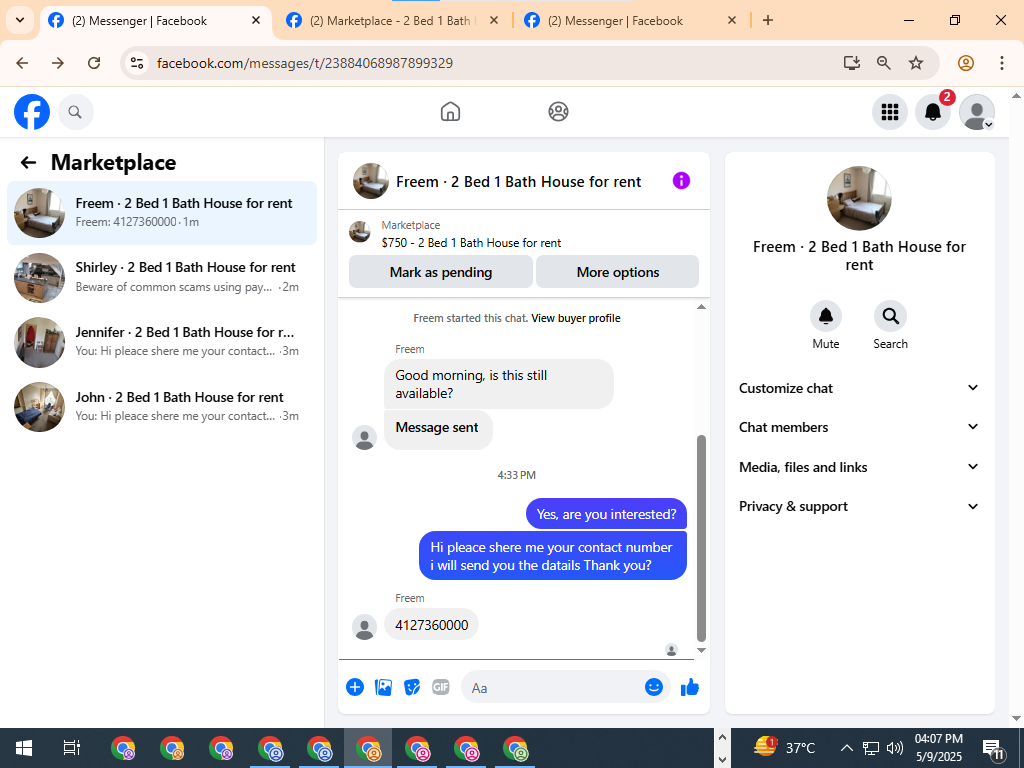
Task: Open the Facebook search magnifier
Action: click(75, 112)
